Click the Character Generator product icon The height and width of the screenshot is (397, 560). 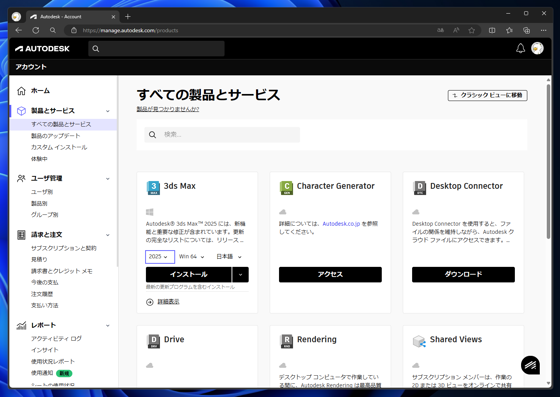point(286,188)
